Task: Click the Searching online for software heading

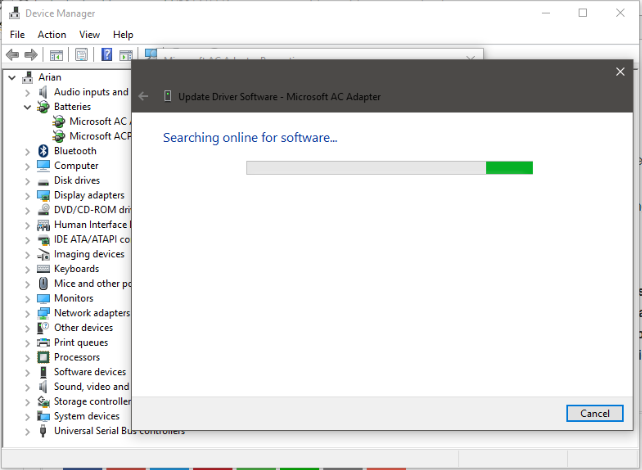Action: (250, 138)
